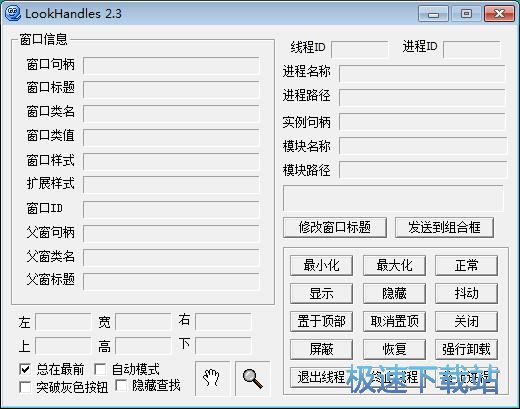Focus the 上 coordinate field
520x409 pixels.
pos(63,345)
